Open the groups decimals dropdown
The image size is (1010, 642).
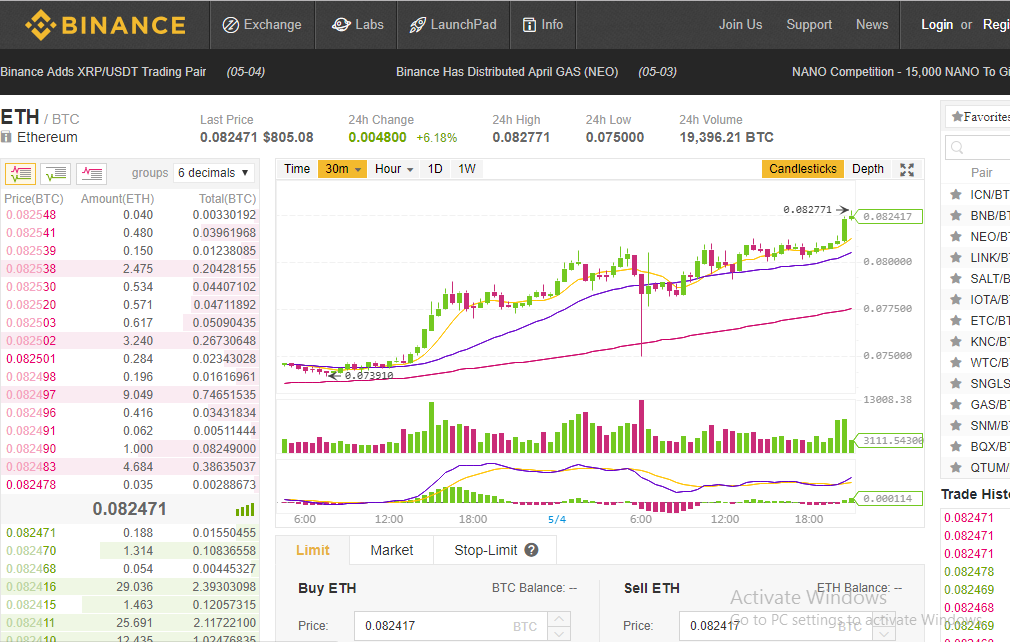[x=213, y=173]
